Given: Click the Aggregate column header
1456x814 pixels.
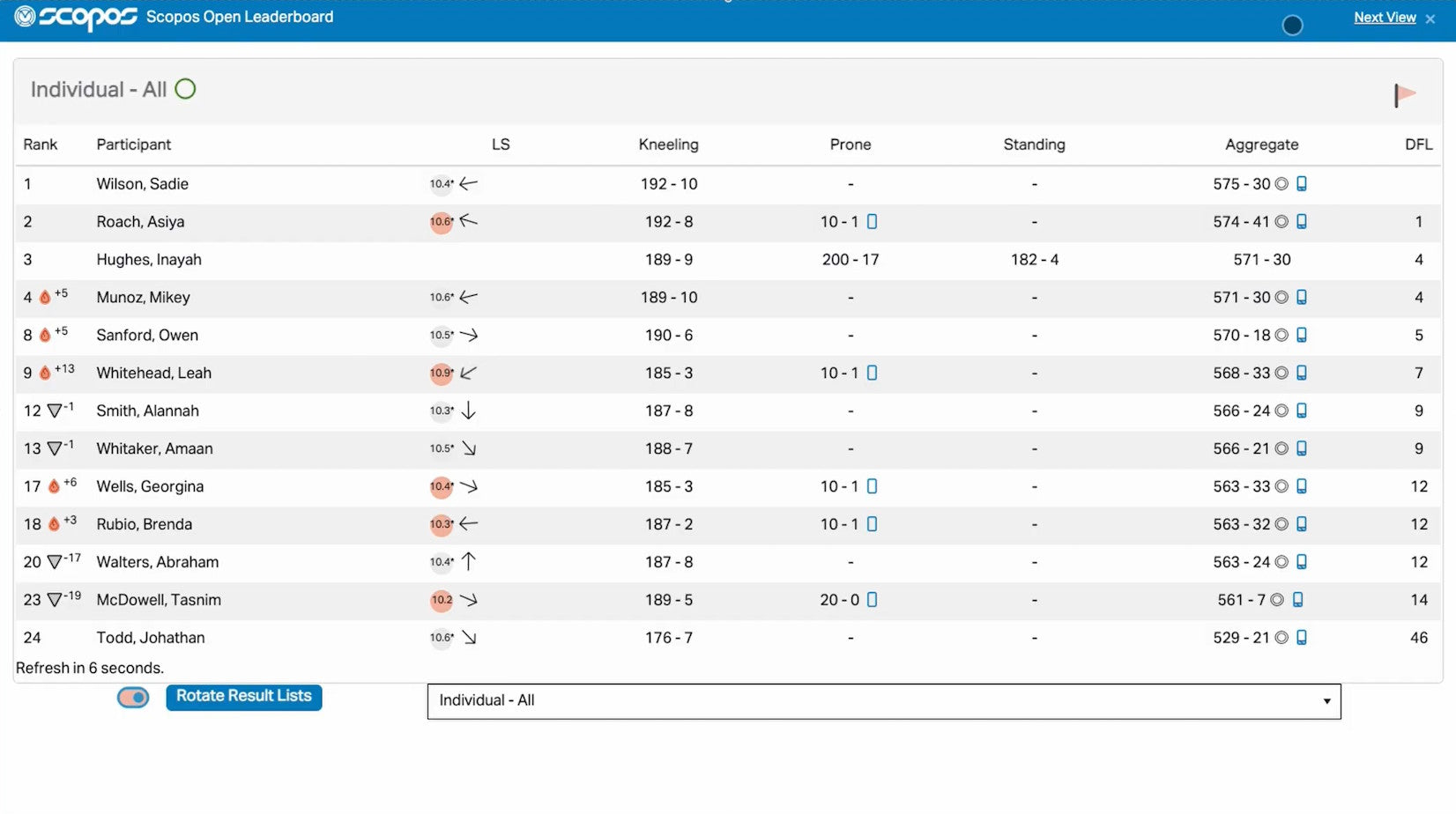Looking at the screenshot, I should tap(1261, 144).
